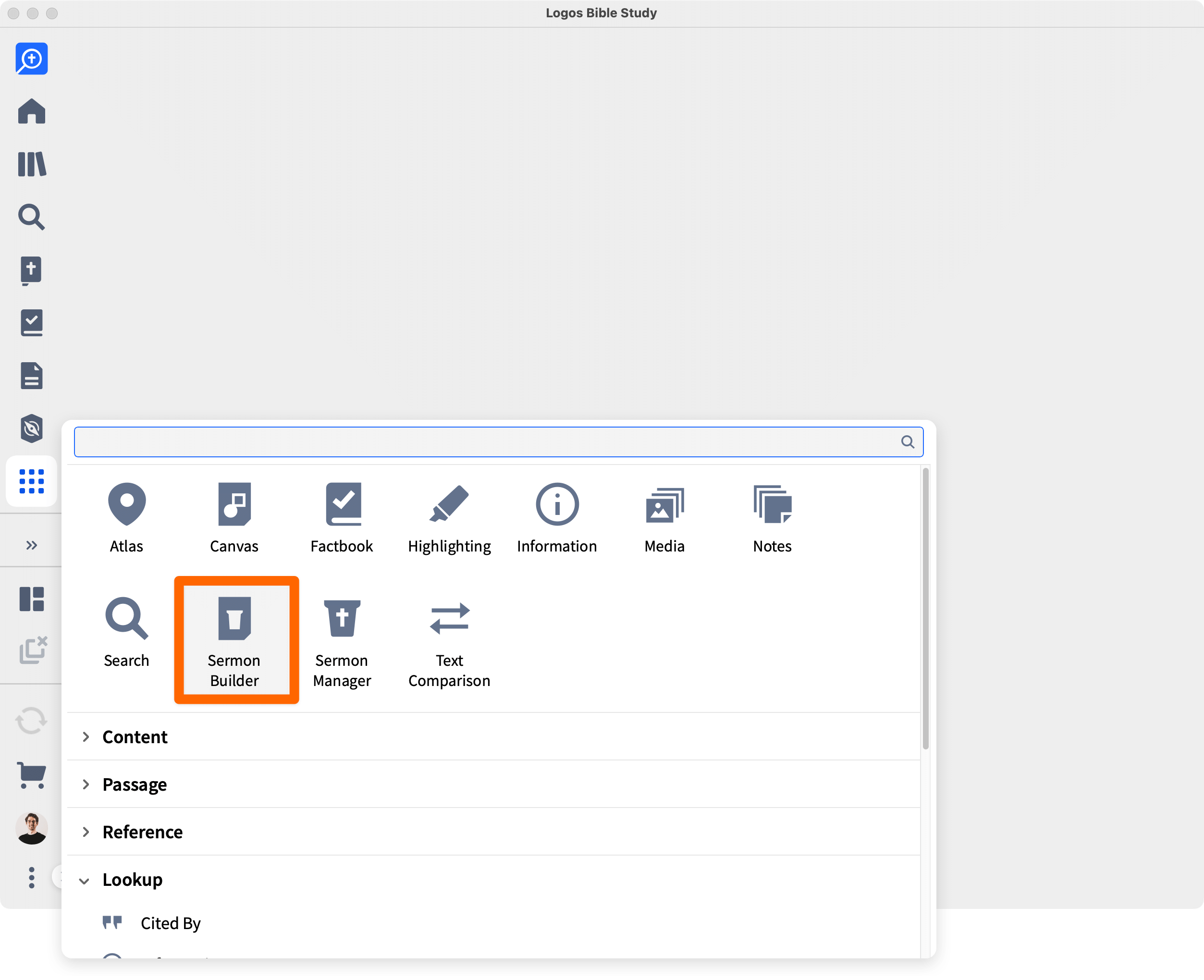Open the Store shopping cart
Screen dimensions: 1204x980
tap(32, 775)
